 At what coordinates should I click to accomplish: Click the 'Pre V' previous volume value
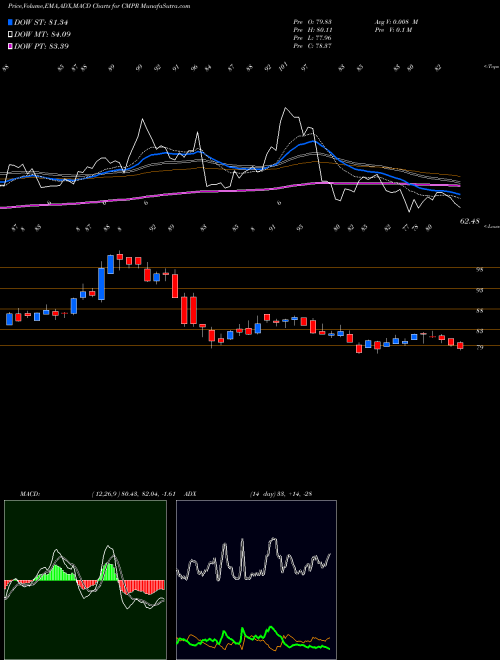click(x=393, y=30)
